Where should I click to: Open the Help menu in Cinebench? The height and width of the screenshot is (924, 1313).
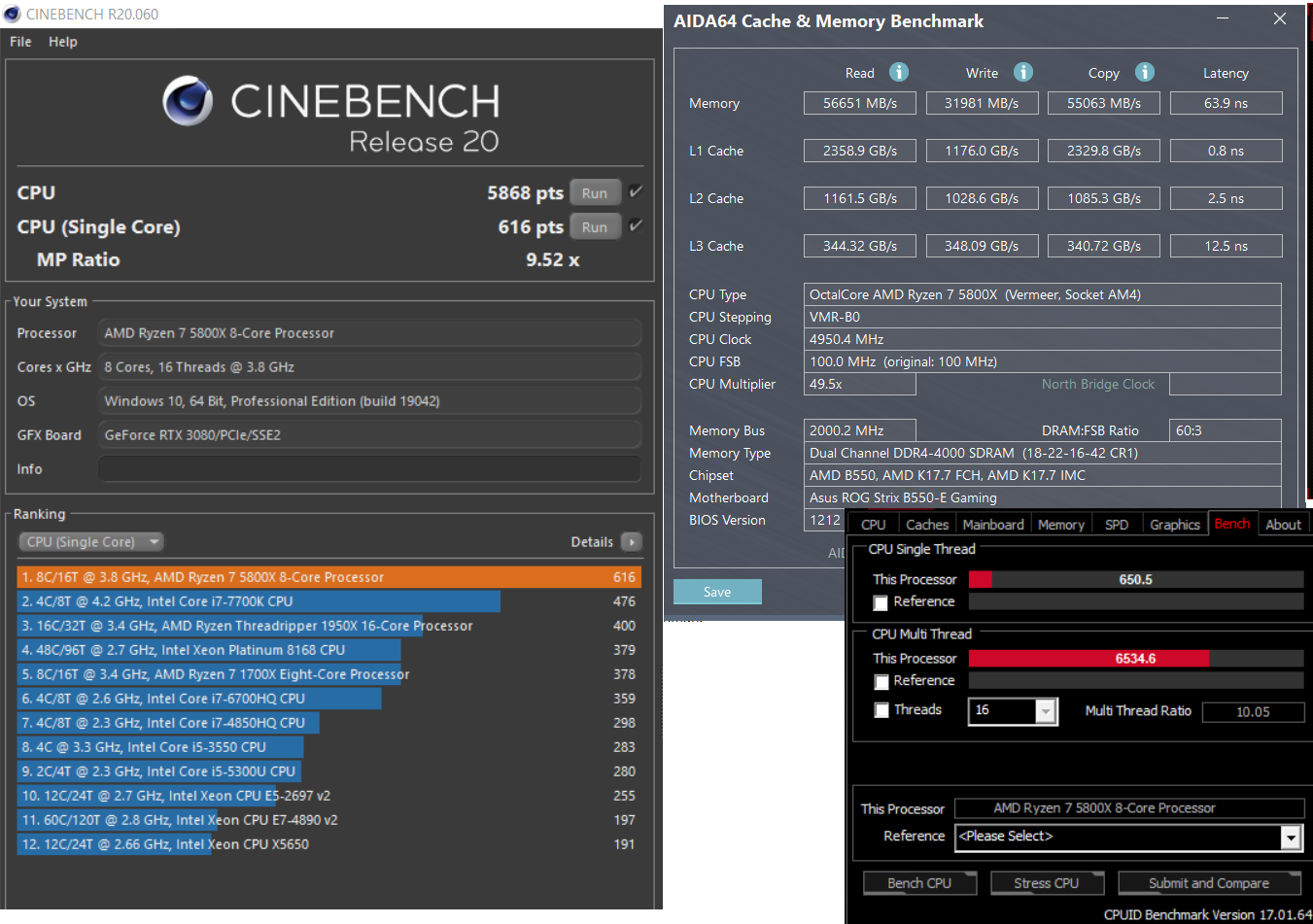63,42
